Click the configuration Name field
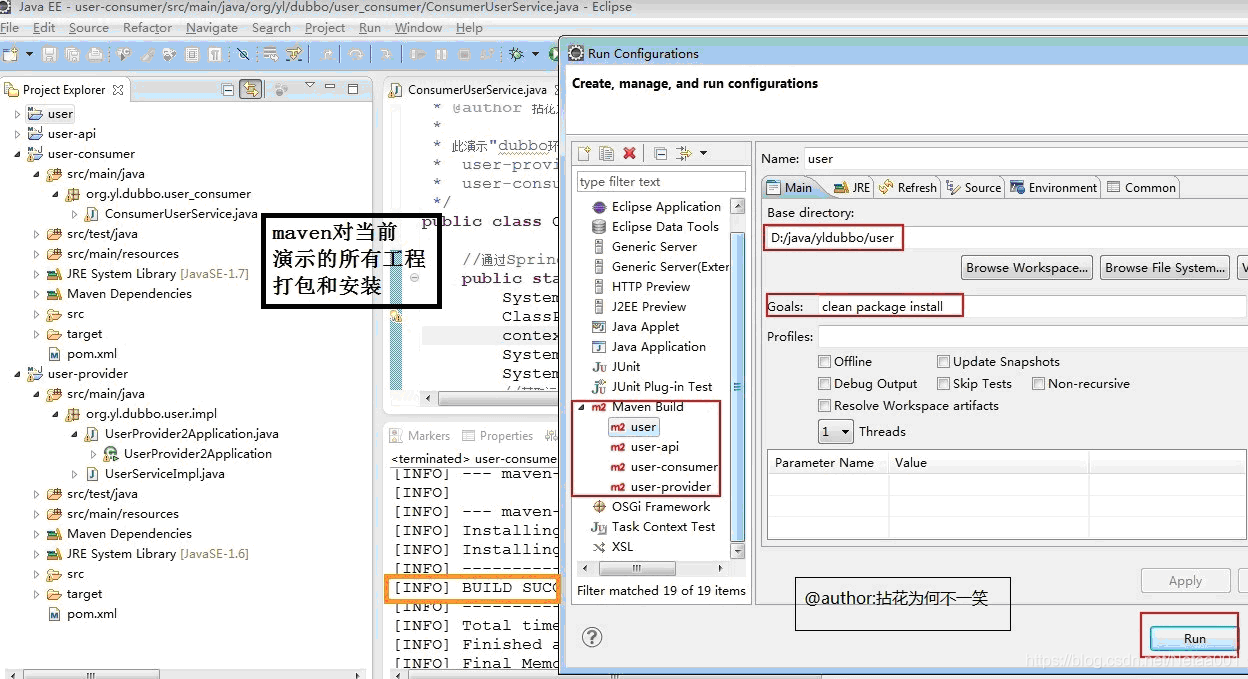This screenshot has width=1248, height=679. coord(1026,158)
